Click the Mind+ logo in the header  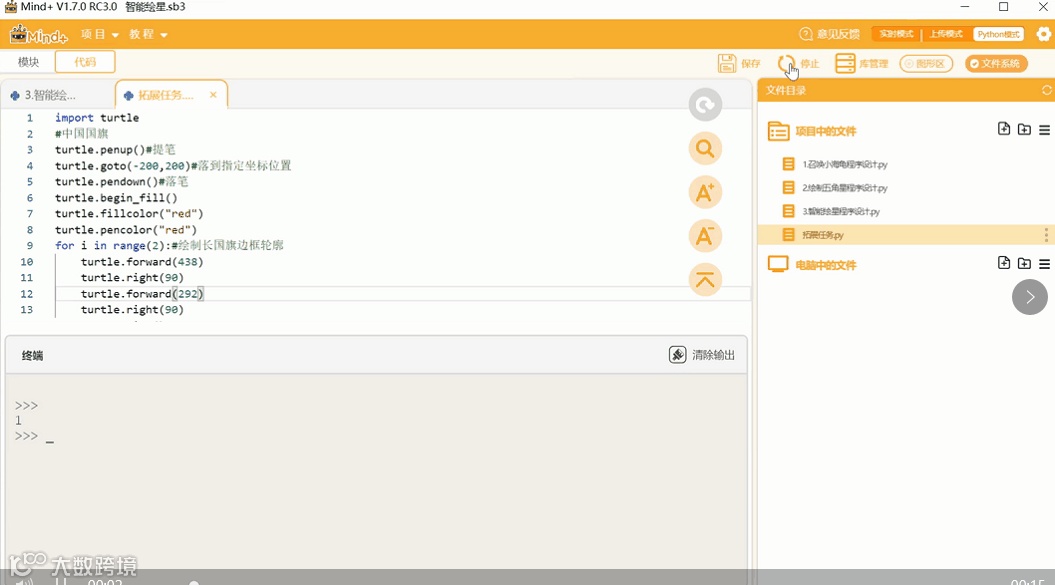click(x=38, y=34)
